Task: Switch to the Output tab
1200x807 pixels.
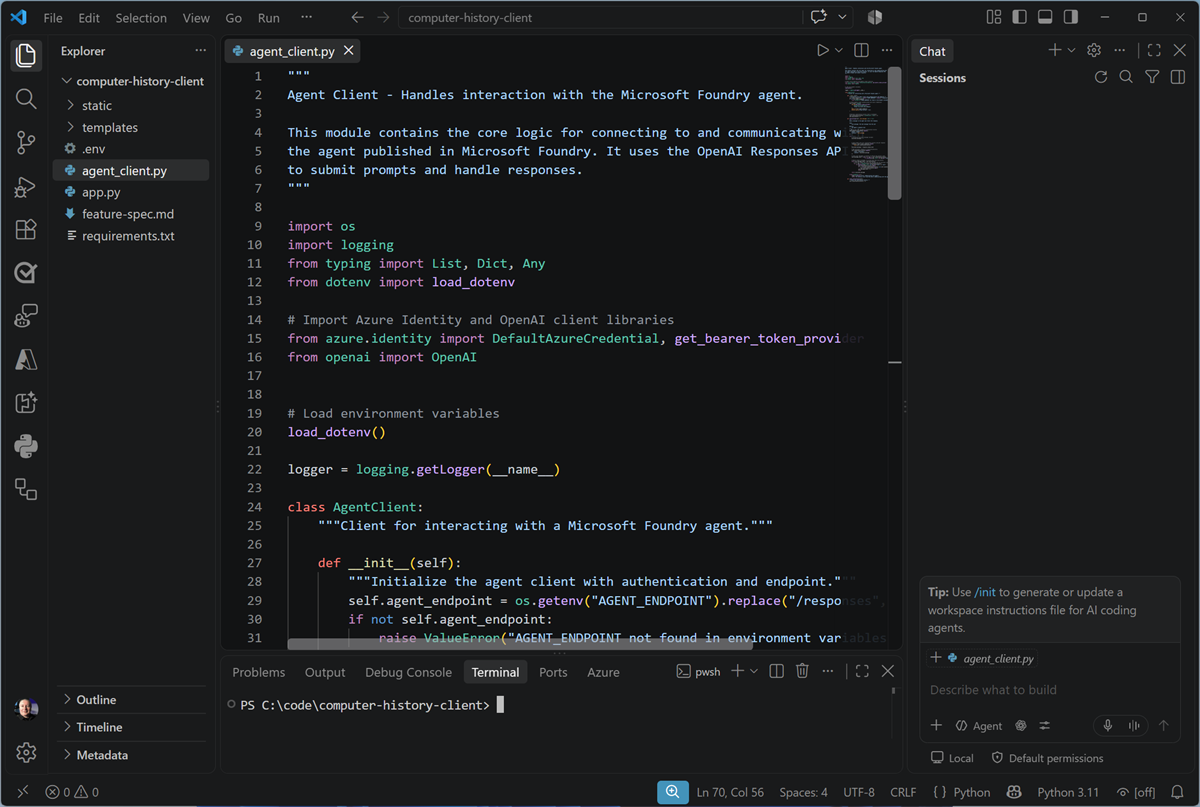Action: coord(325,672)
